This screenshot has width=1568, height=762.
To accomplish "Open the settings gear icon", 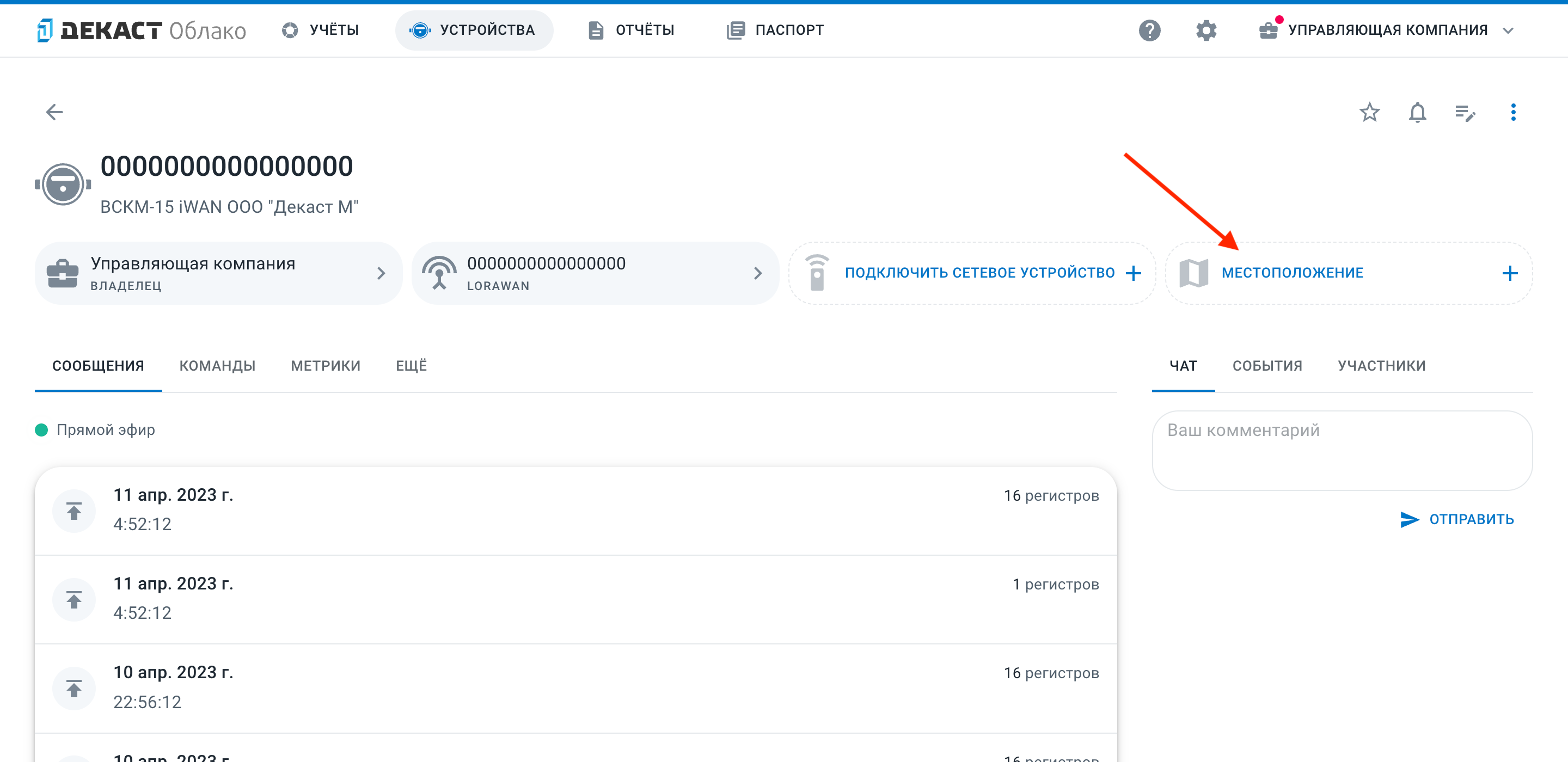I will click(1206, 30).
